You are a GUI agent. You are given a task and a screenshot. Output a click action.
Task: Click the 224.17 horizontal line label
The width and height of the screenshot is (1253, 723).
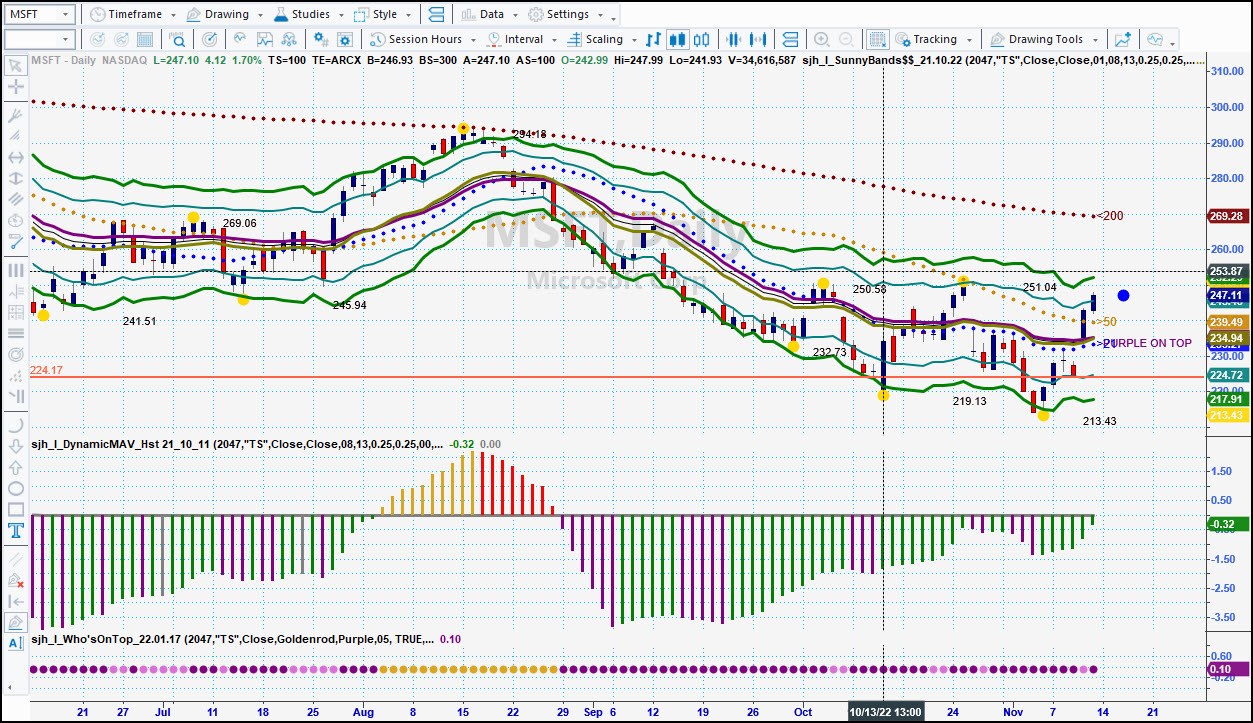click(47, 370)
